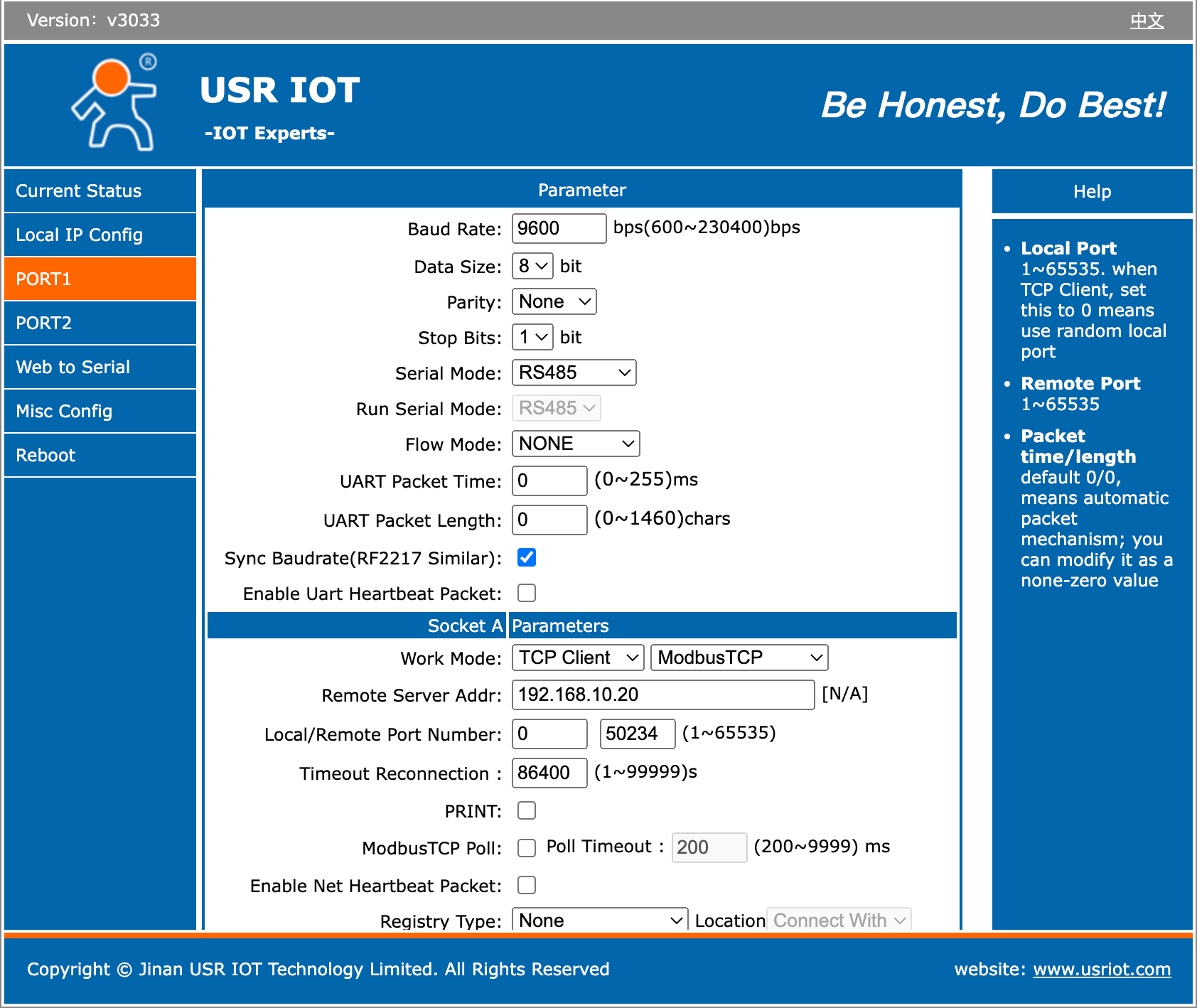Image resolution: width=1197 pixels, height=1008 pixels.
Task: Open Misc Config settings
Action: pos(100,411)
